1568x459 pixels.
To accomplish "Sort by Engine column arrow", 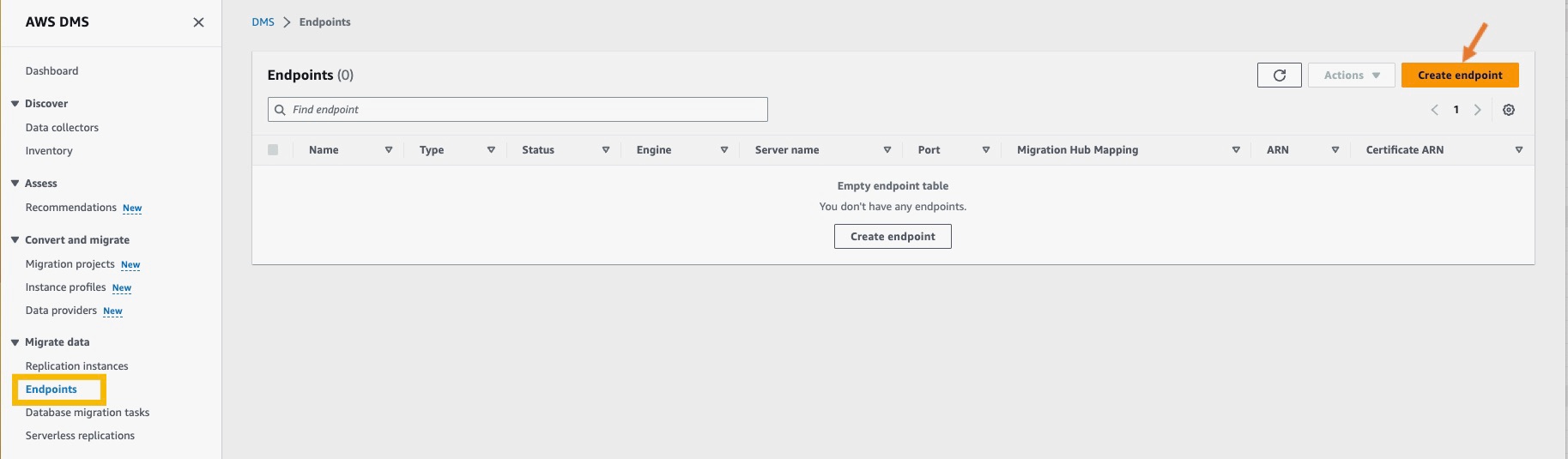I will [x=724, y=150].
